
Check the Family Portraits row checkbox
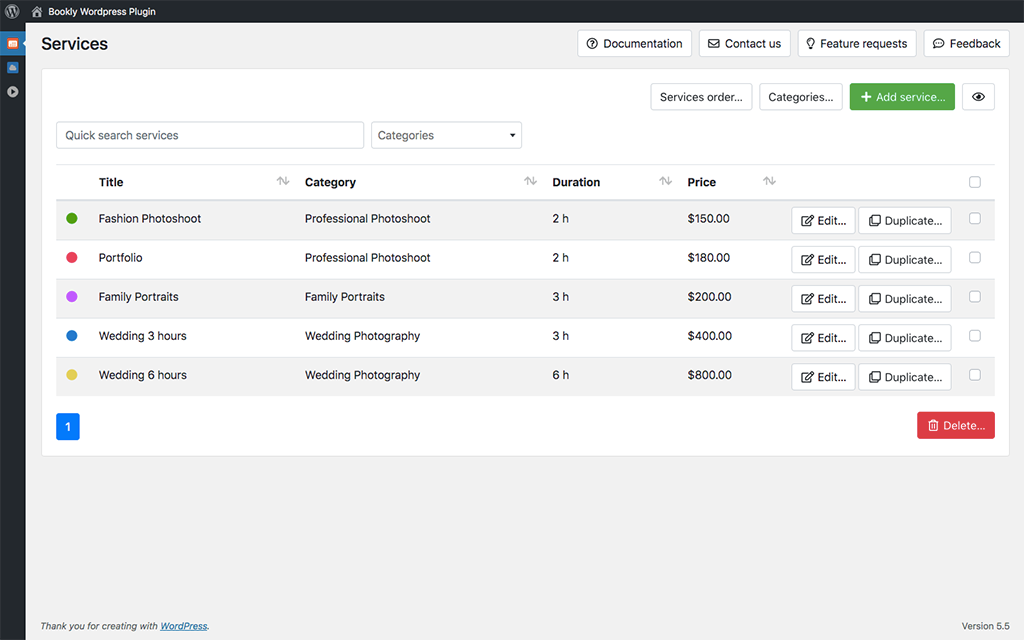coord(974,297)
